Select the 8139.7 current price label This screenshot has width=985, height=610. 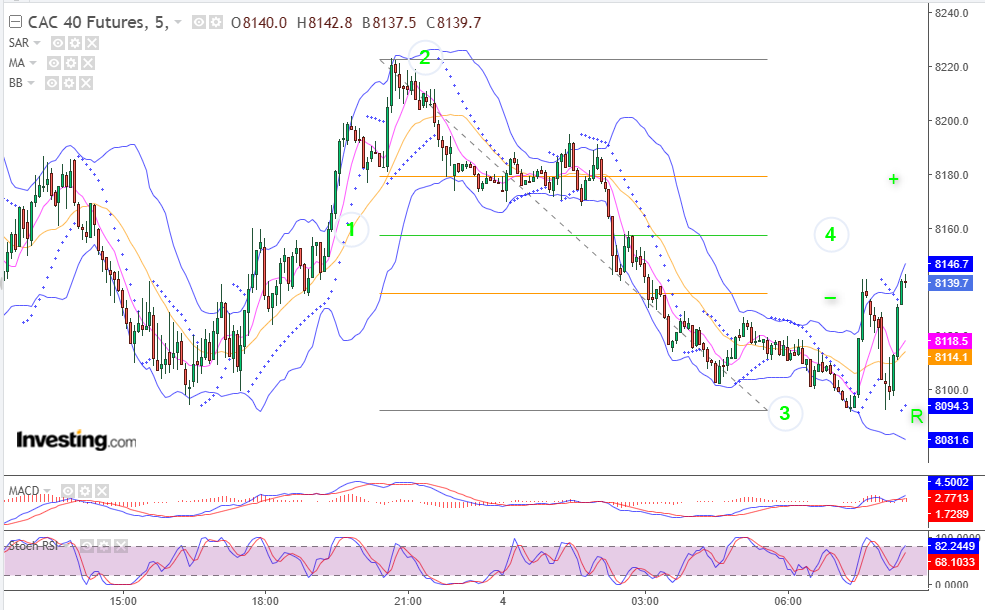[x=950, y=283]
